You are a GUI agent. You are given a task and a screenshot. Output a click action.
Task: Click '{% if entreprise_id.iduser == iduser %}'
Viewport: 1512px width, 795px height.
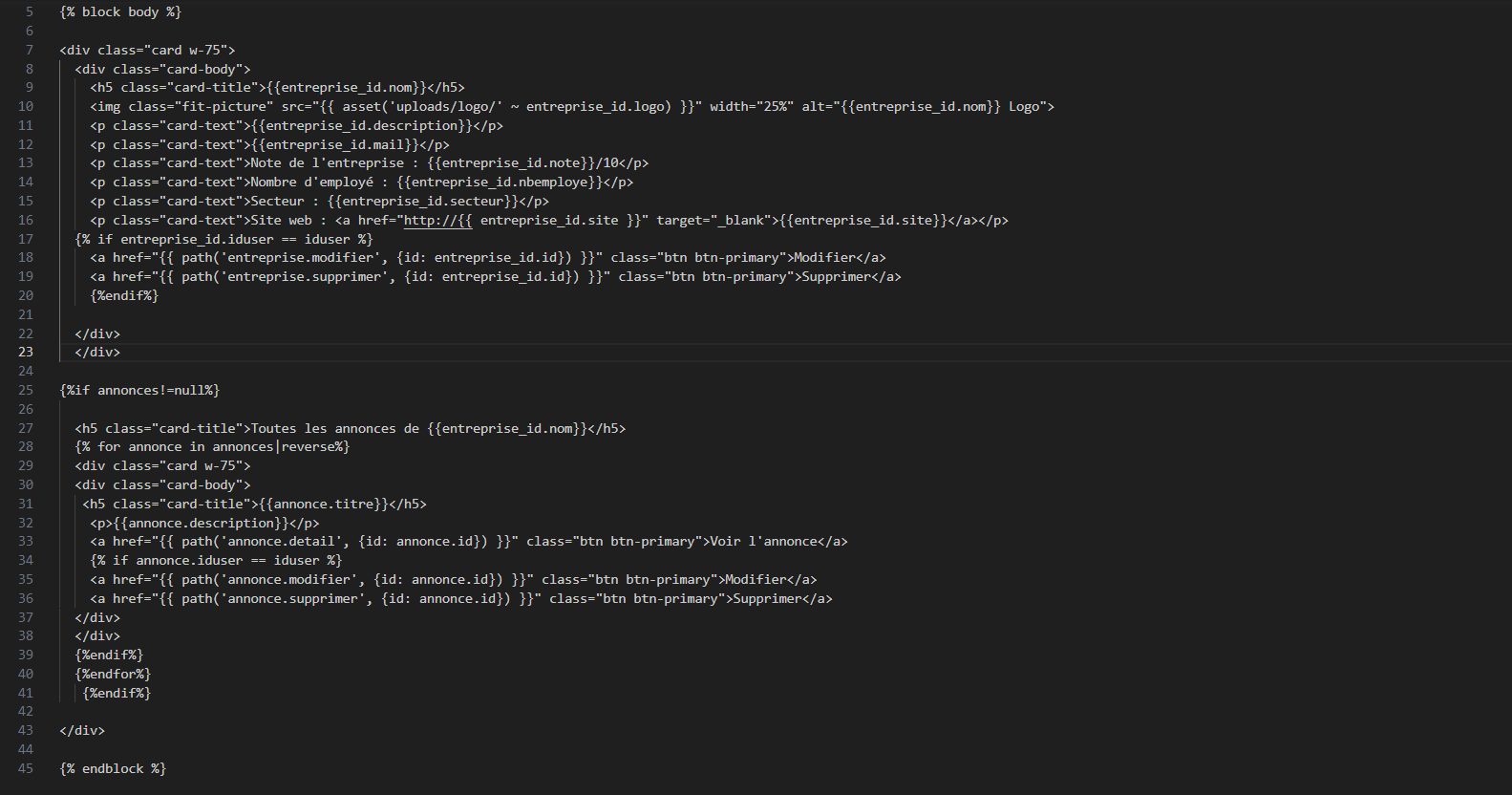point(224,239)
